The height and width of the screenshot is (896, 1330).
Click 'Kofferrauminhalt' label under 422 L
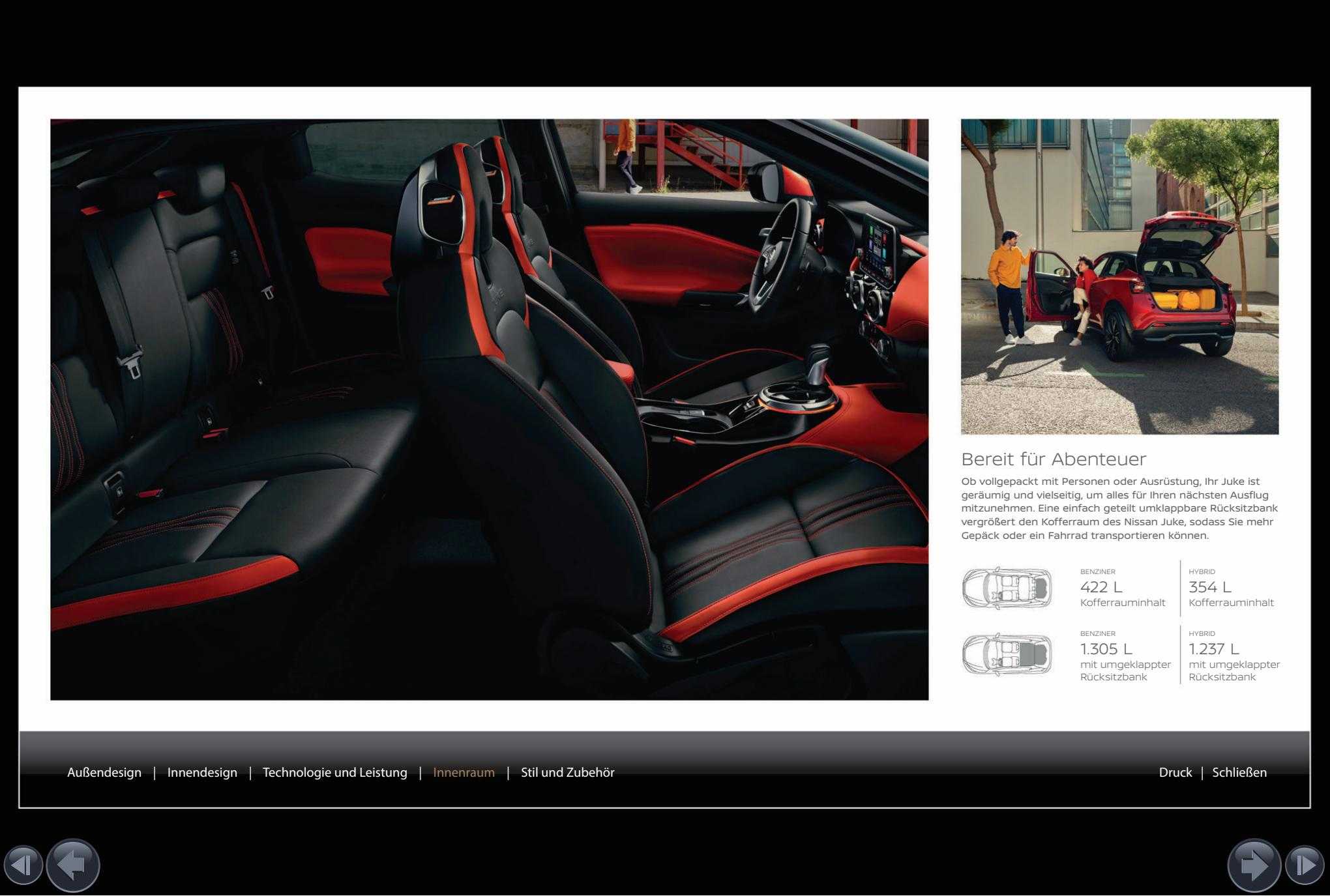pos(1123,603)
